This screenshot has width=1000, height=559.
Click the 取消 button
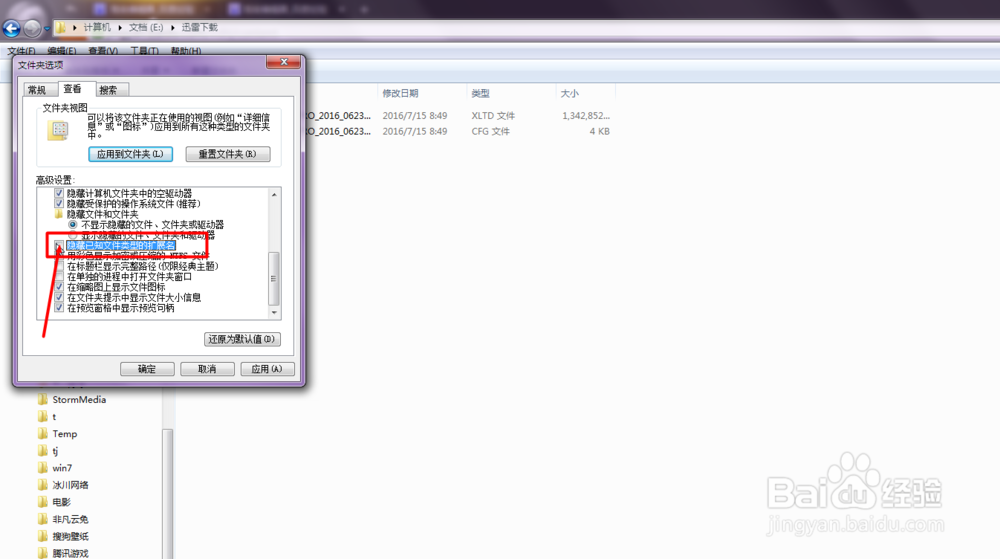(x=207, y=369)
